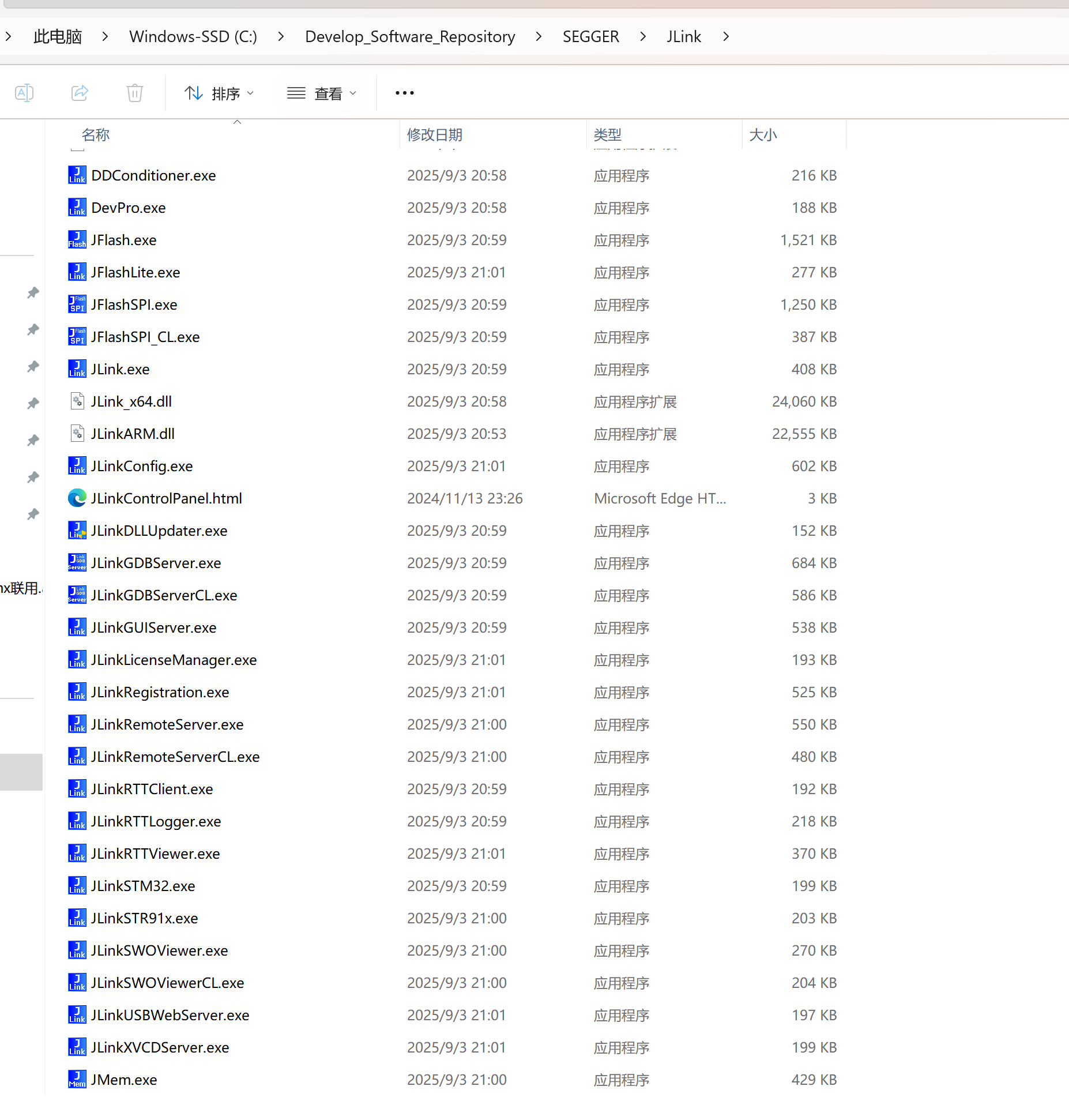Click the JMem.exe file icon
Screen dimensions: 1069x1120
point(77,1080)
